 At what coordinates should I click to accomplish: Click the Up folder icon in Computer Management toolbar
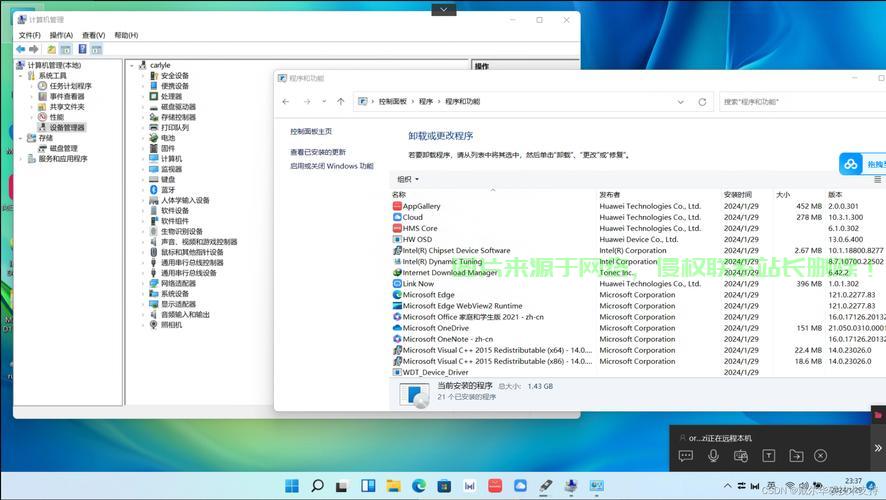(x=51, y=49)
